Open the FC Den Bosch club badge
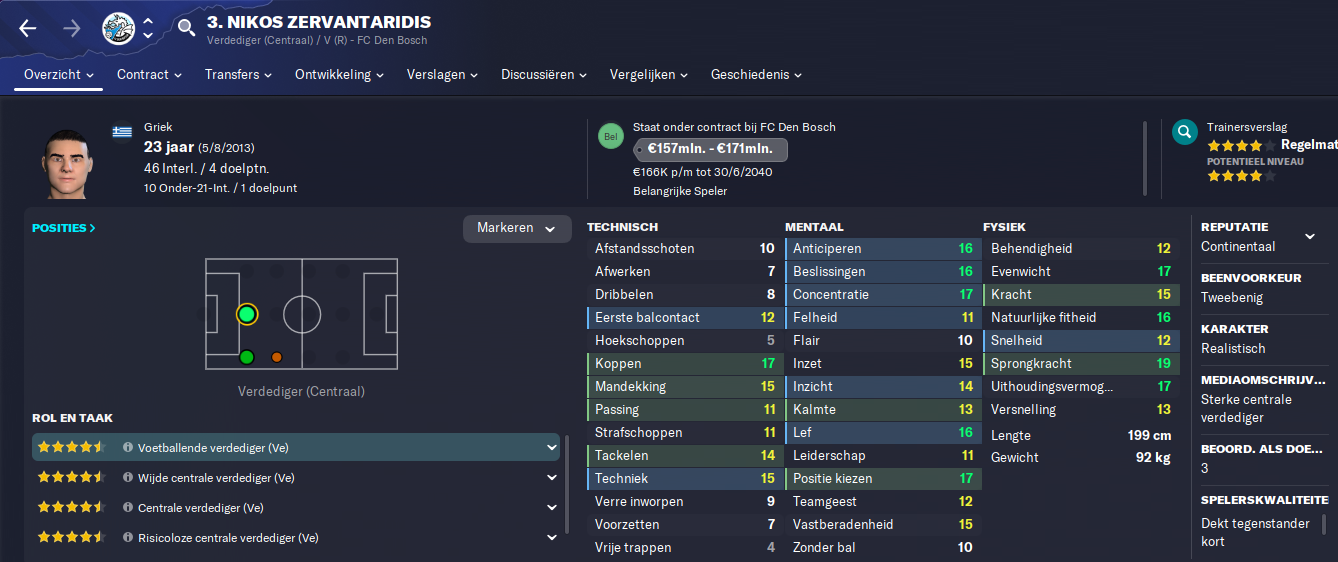Viewport: 1338px width, 562px height. 119,28
